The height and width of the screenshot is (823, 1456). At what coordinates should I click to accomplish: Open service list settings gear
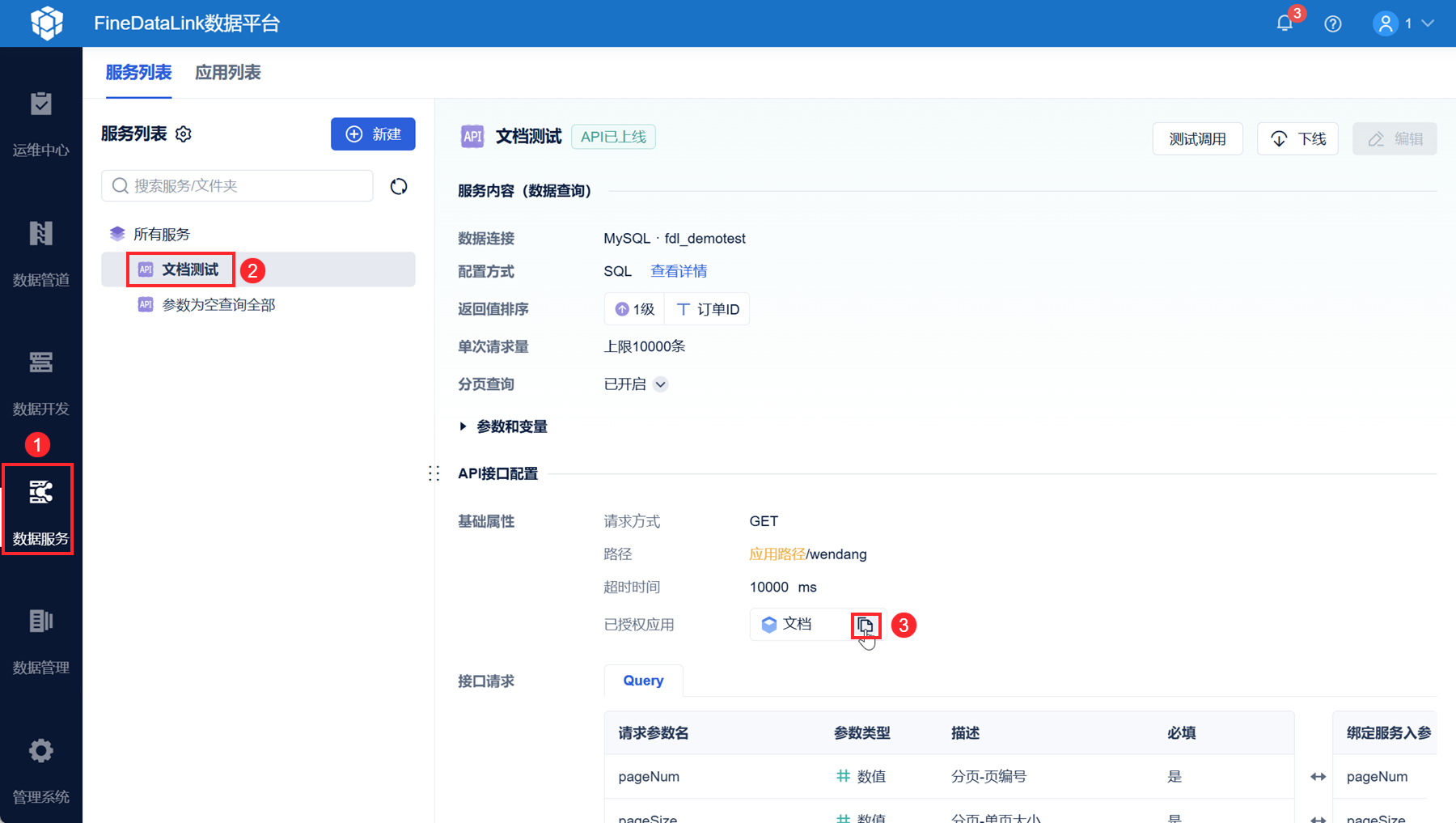[184, 134]
